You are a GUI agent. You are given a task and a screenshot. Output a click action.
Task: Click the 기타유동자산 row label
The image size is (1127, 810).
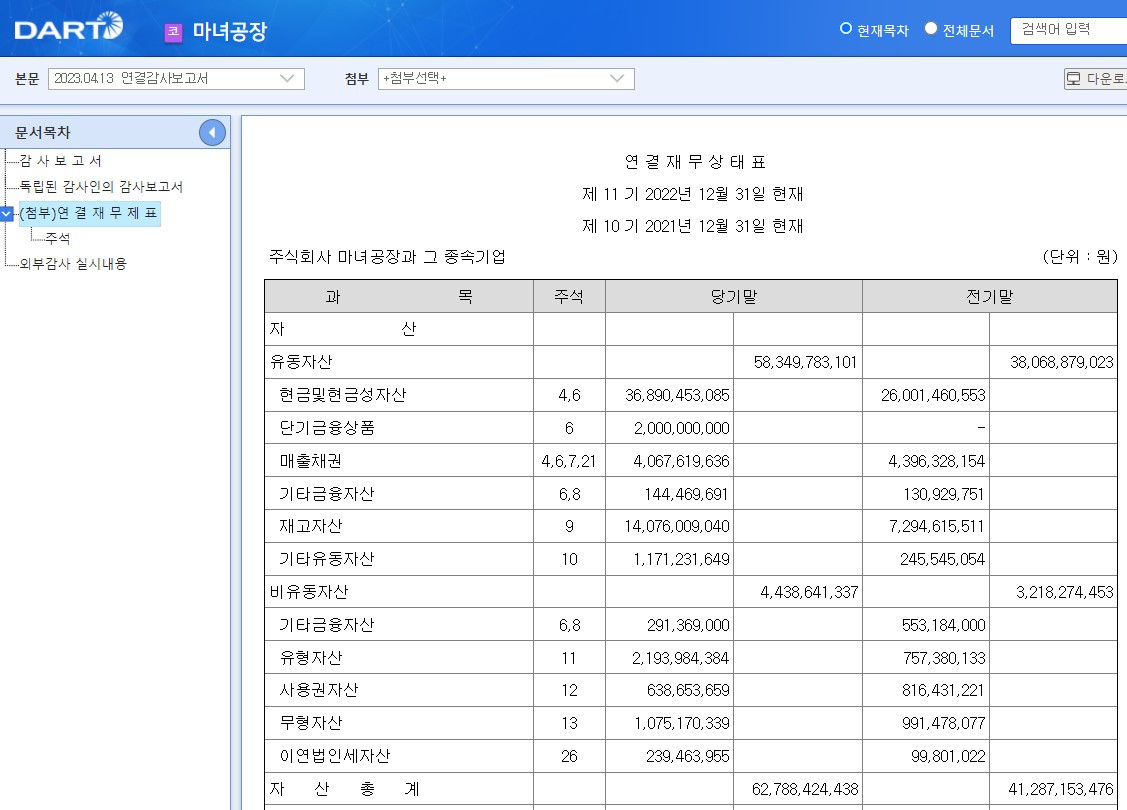[x=327, y=559]
